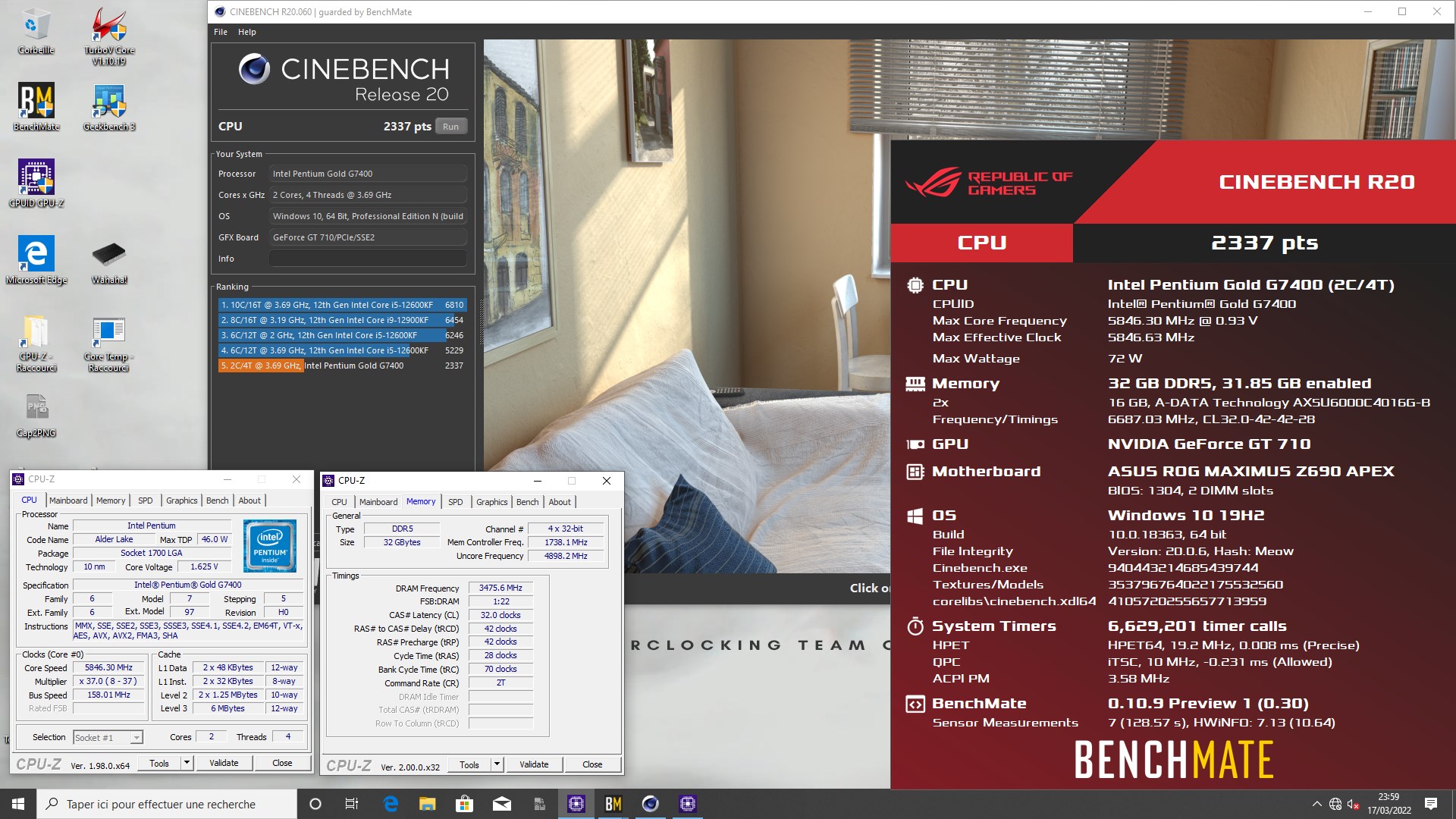This screenshot has width=1456, height=819.
Task: Click Tools button in CPU-Z 2.00 window
Action: pyautogui.click(x=469, y=764)
